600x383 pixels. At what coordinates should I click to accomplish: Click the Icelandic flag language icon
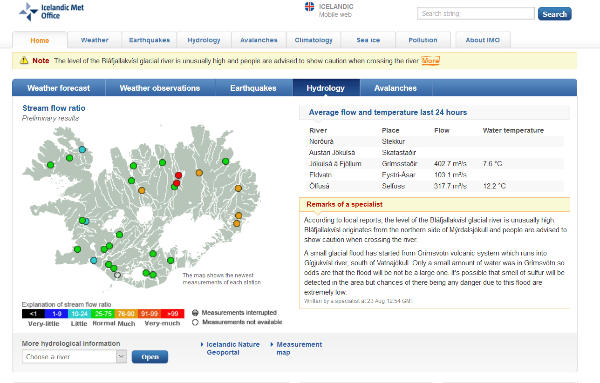point(309,7)
